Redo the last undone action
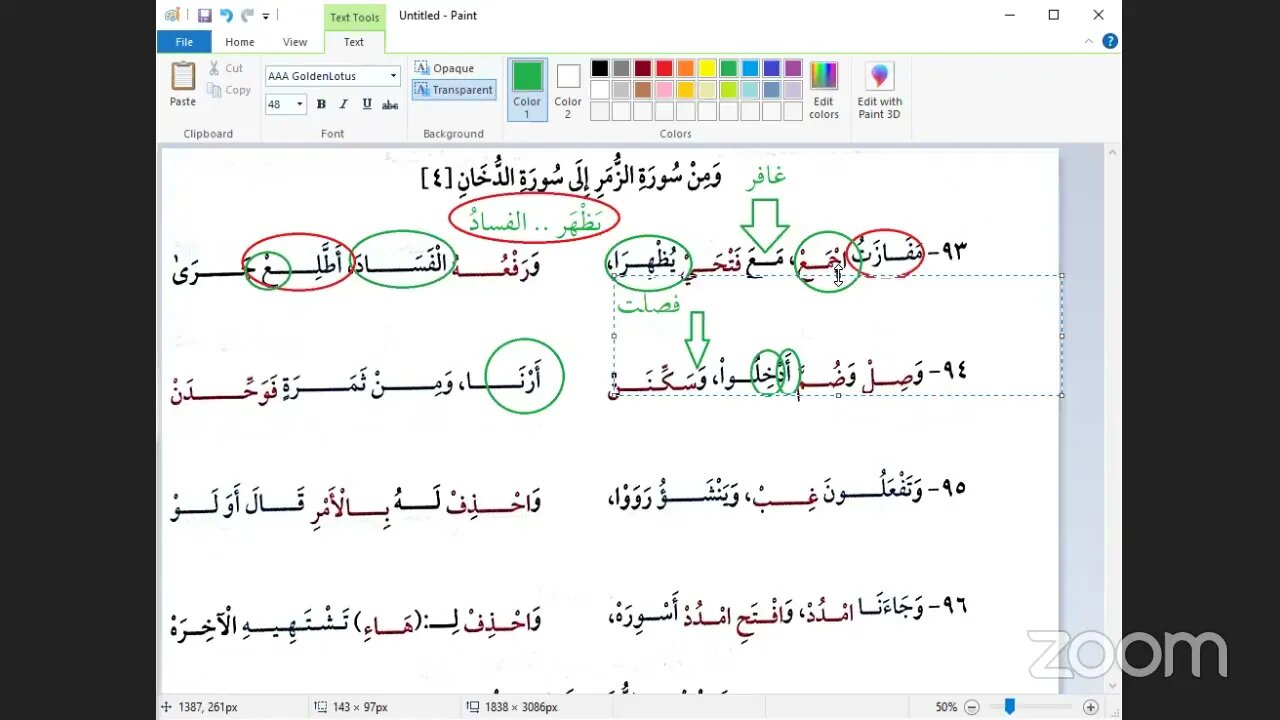The height and width of the screenshot is (720, 1280). pyautogui.click(x=246, y=15)
